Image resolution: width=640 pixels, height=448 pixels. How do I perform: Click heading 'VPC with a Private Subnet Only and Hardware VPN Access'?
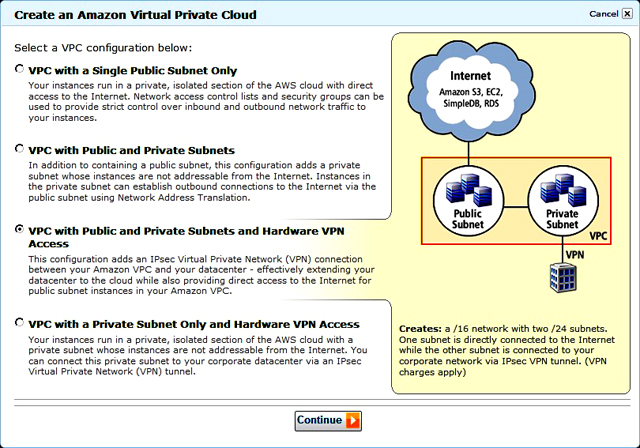[x=194, y=325]
